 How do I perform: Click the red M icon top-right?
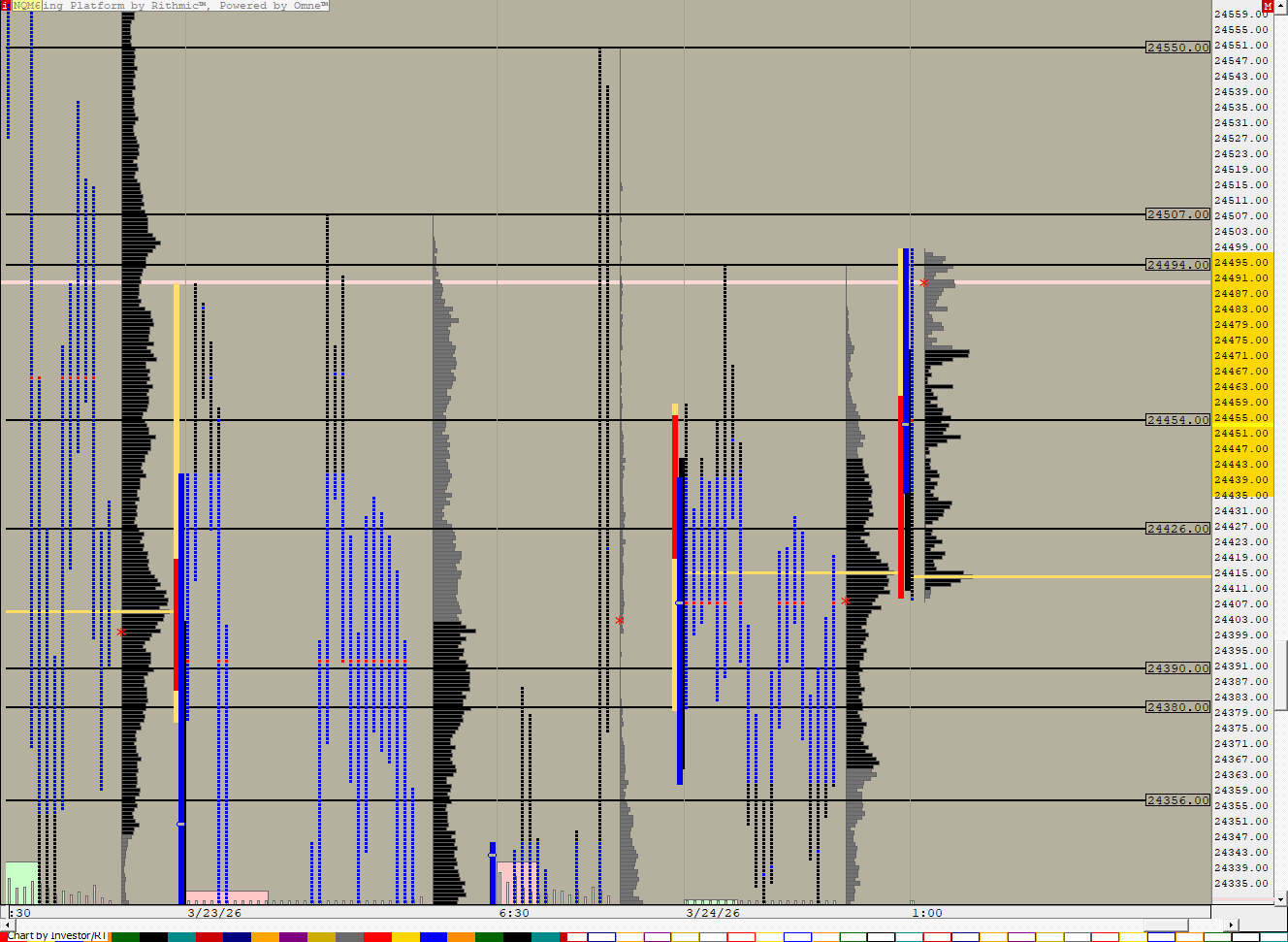click(x=1268, y=6)
